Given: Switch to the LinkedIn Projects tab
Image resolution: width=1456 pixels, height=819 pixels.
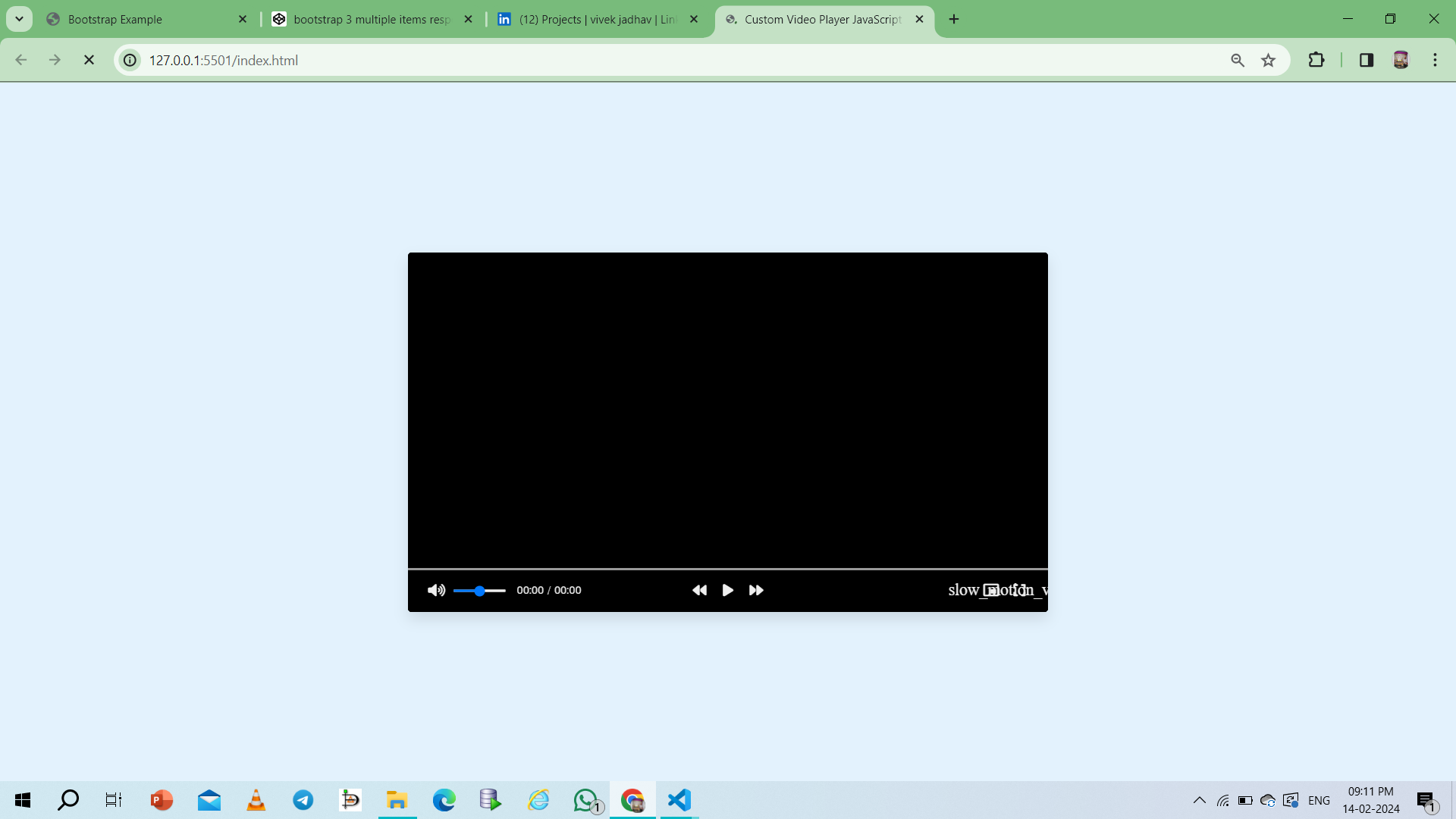Looking at the screenshot, I should pos(597,19).
